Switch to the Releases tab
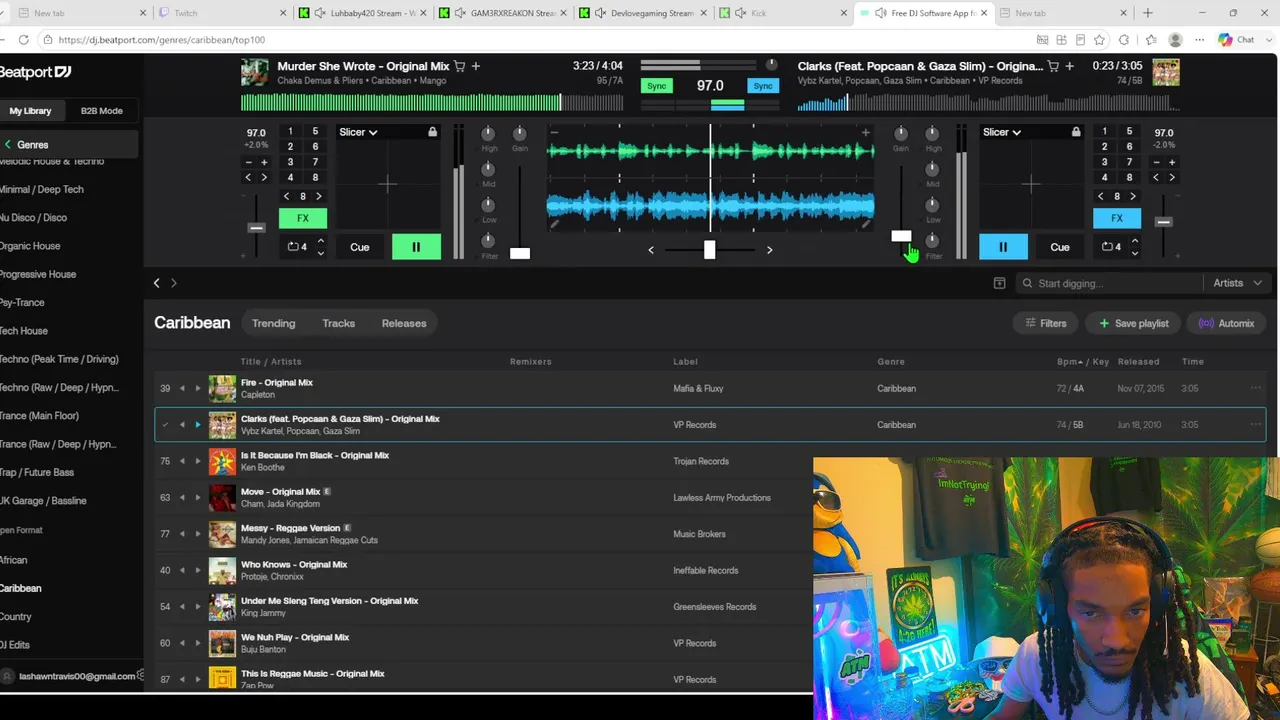The image size is (1280, 720). pos(404,323)
